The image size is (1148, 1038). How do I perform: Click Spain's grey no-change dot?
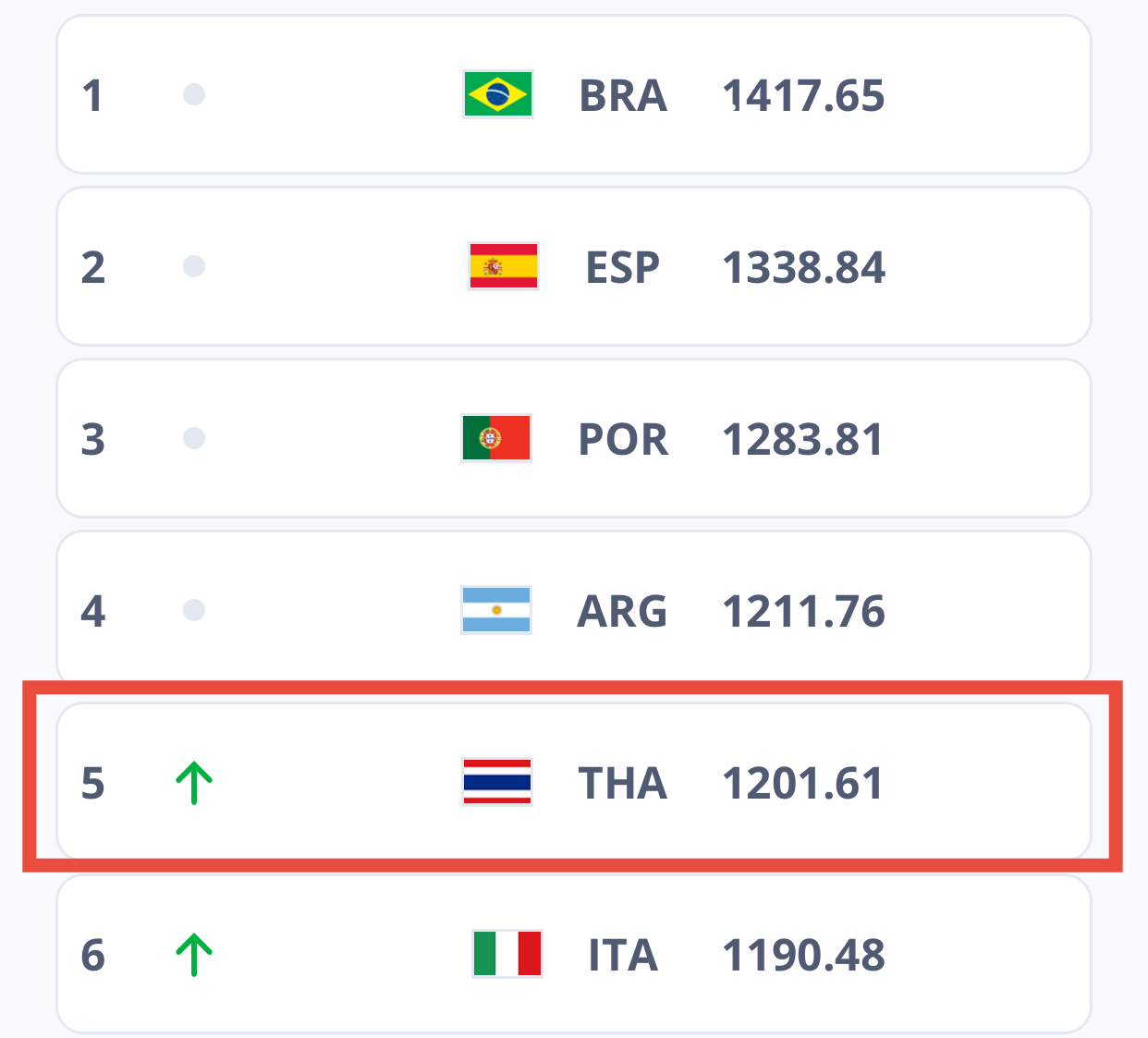pyautogui.click(x=194, y=266)
